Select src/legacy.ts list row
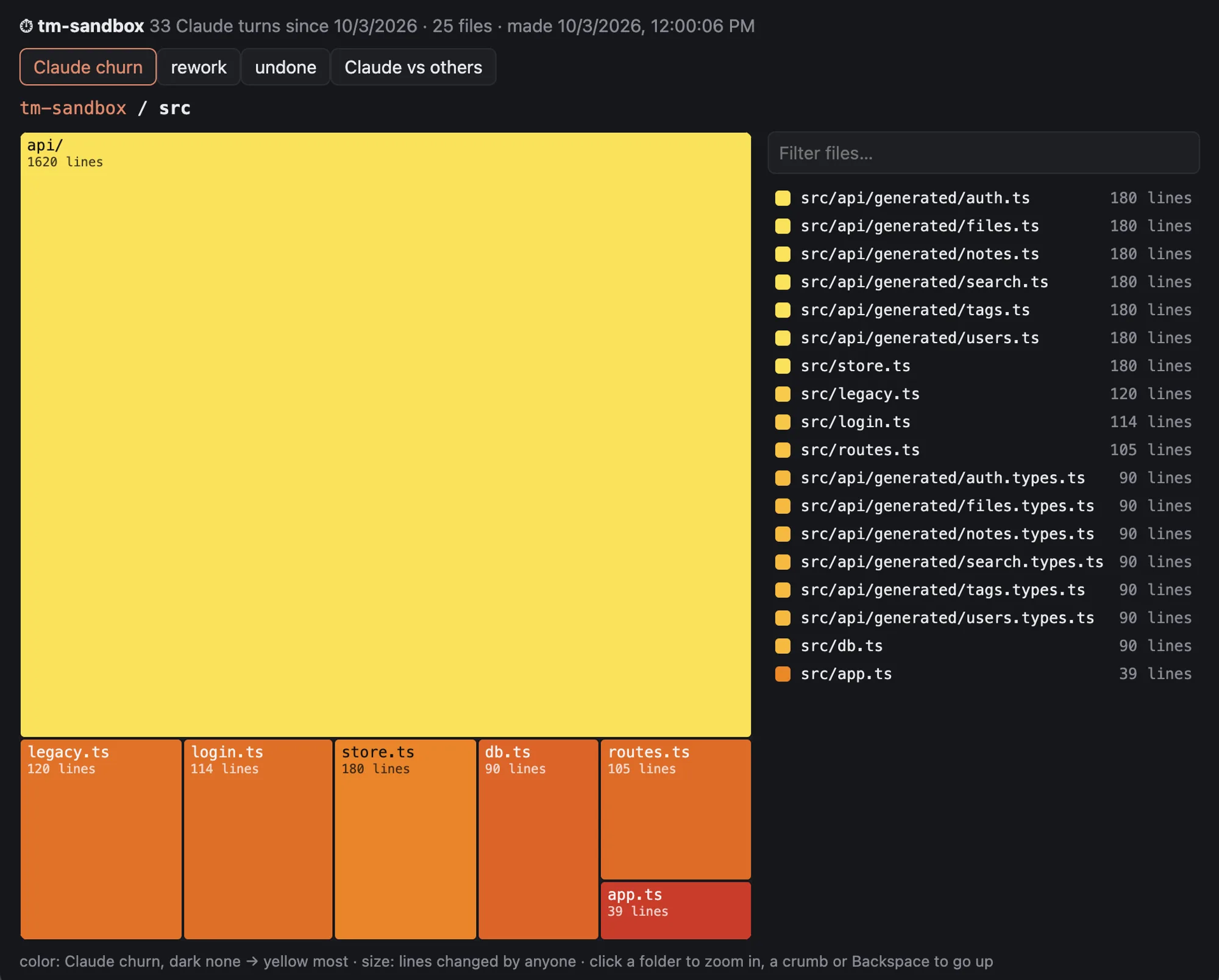1219x980 pixels. click(x=984, y=394)
